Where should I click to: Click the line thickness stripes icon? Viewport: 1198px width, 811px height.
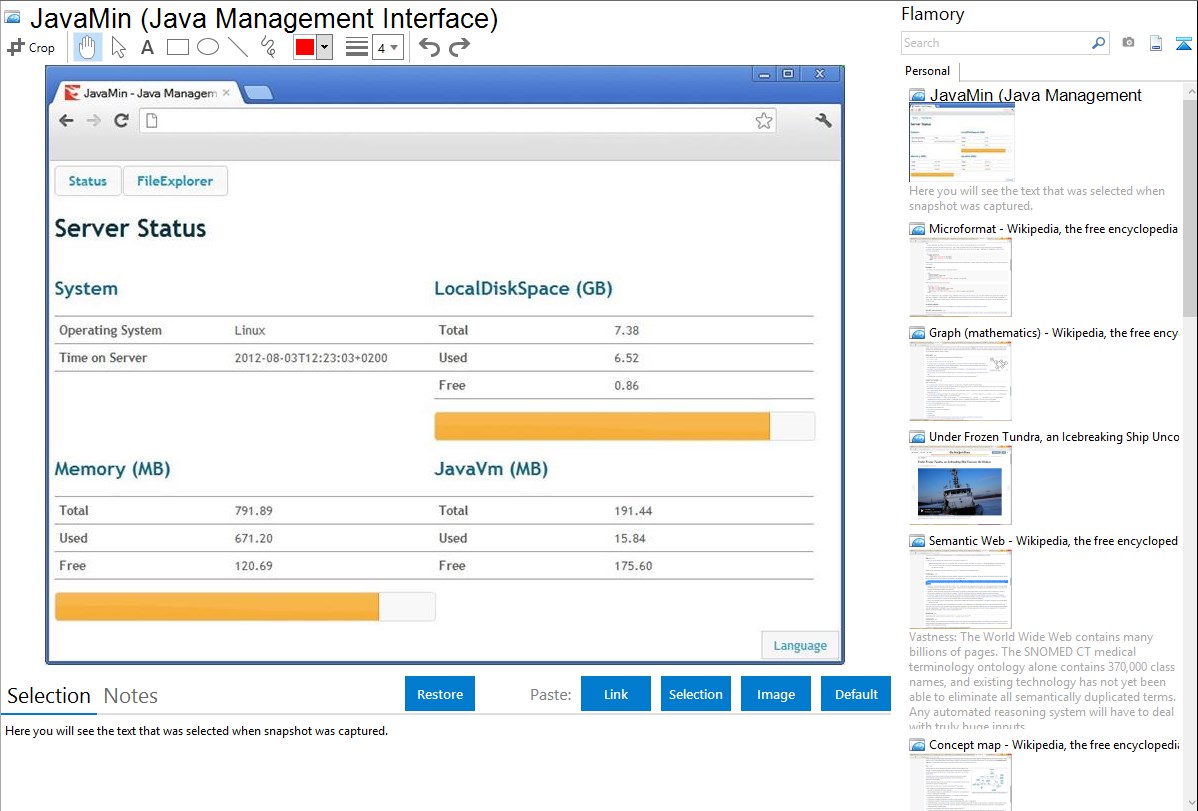click(x=357, y=47)
